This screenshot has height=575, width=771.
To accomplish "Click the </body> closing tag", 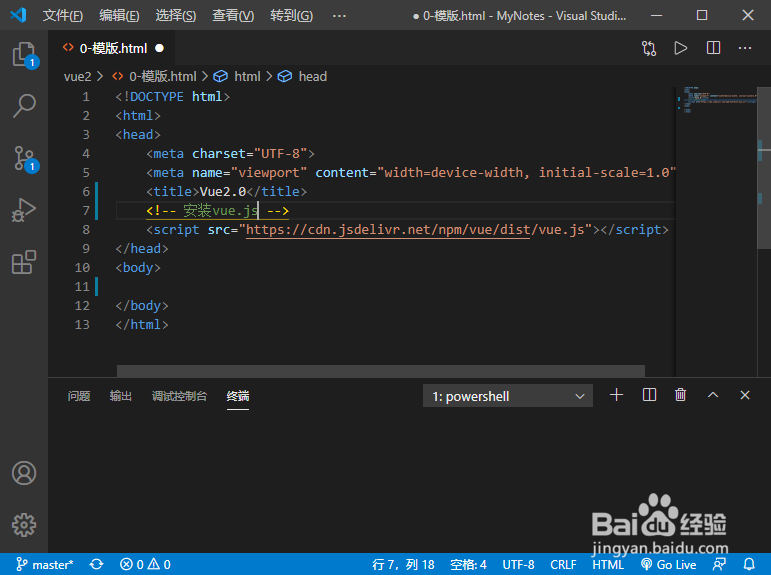I will tap(142, 305).
